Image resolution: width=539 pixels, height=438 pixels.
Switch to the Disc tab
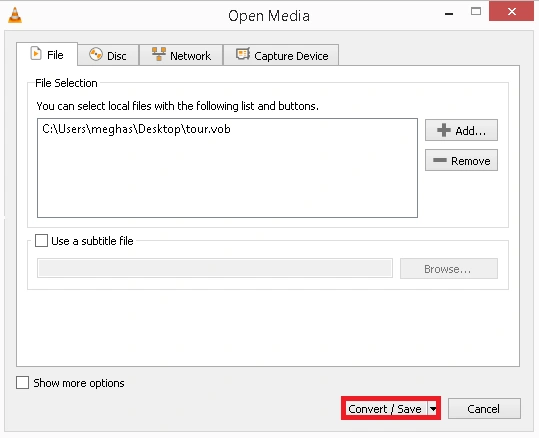(108, 55)
